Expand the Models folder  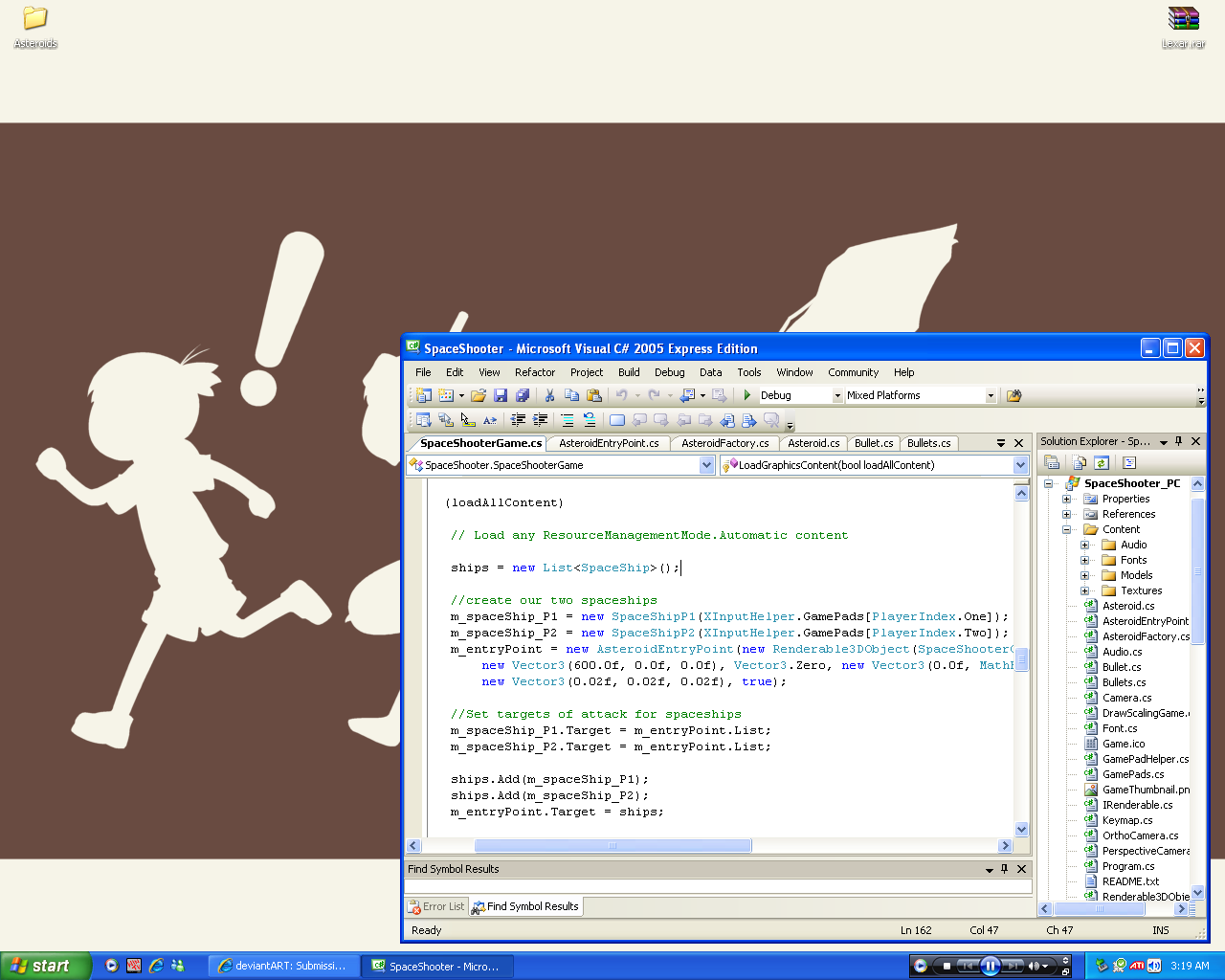(x=1084, y=575)
